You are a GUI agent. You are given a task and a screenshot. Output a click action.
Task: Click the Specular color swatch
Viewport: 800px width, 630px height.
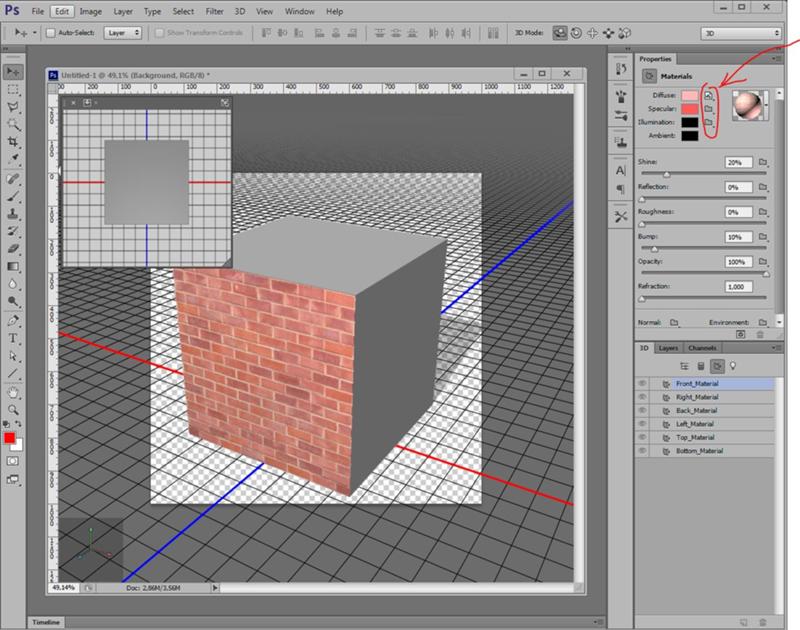689,108
